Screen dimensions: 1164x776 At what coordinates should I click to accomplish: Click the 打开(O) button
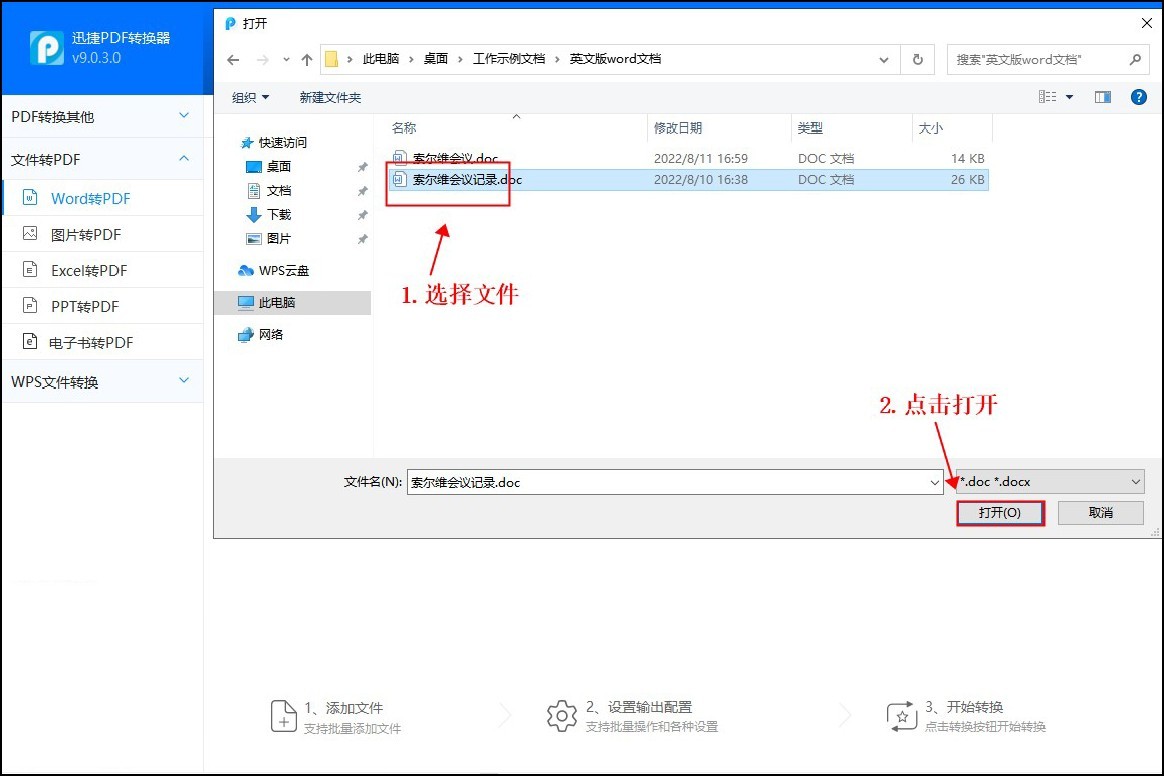(1000, 512)
